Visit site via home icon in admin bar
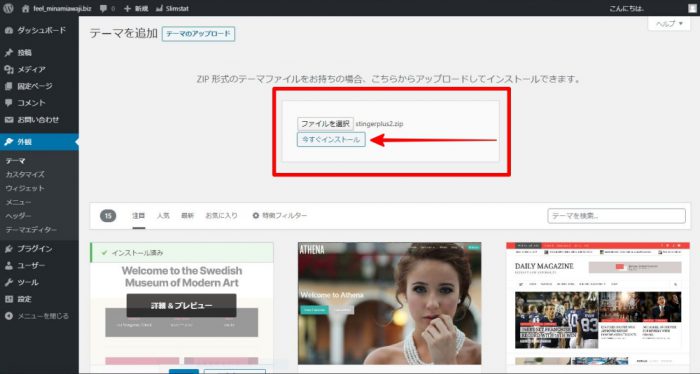 [25, 8]
